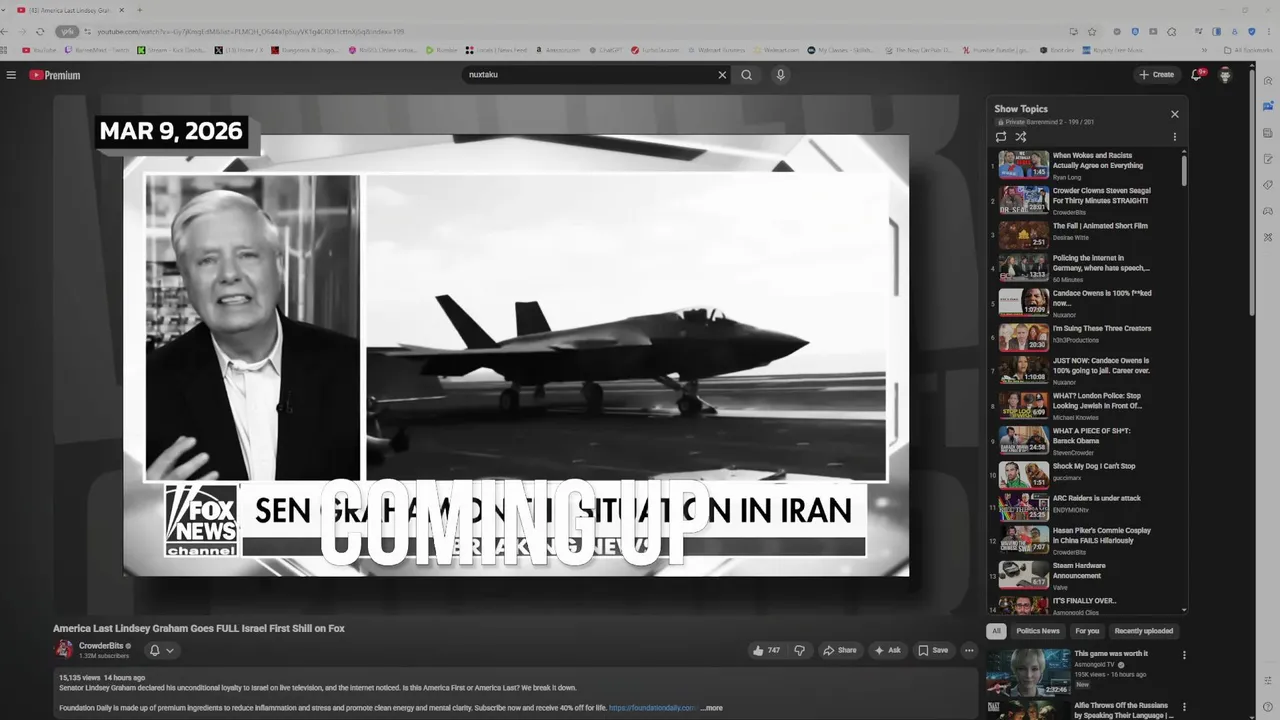Open a new browser tab
1280x720 pixels.
(139, 10)
